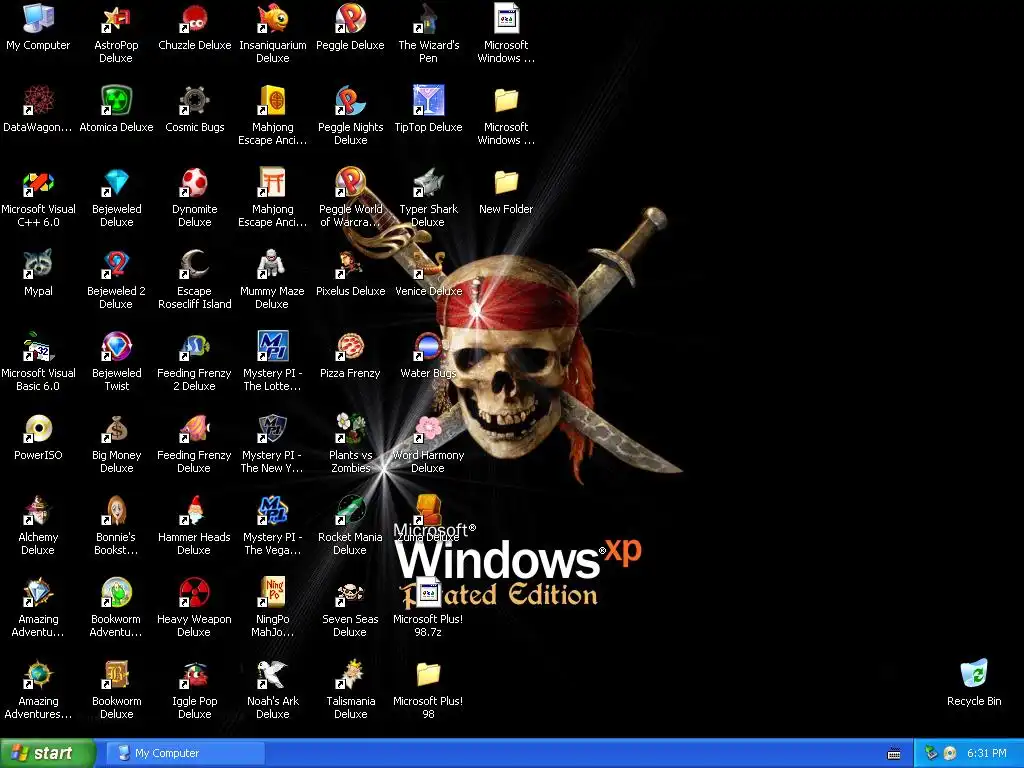Select the Mummy Maze Deluxe icon
This screenshot has height=768, width=1024.
(x=272, y=264)
